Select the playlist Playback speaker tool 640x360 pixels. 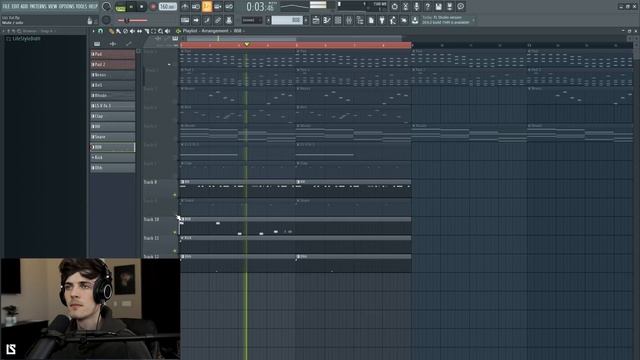coord(167,31)
